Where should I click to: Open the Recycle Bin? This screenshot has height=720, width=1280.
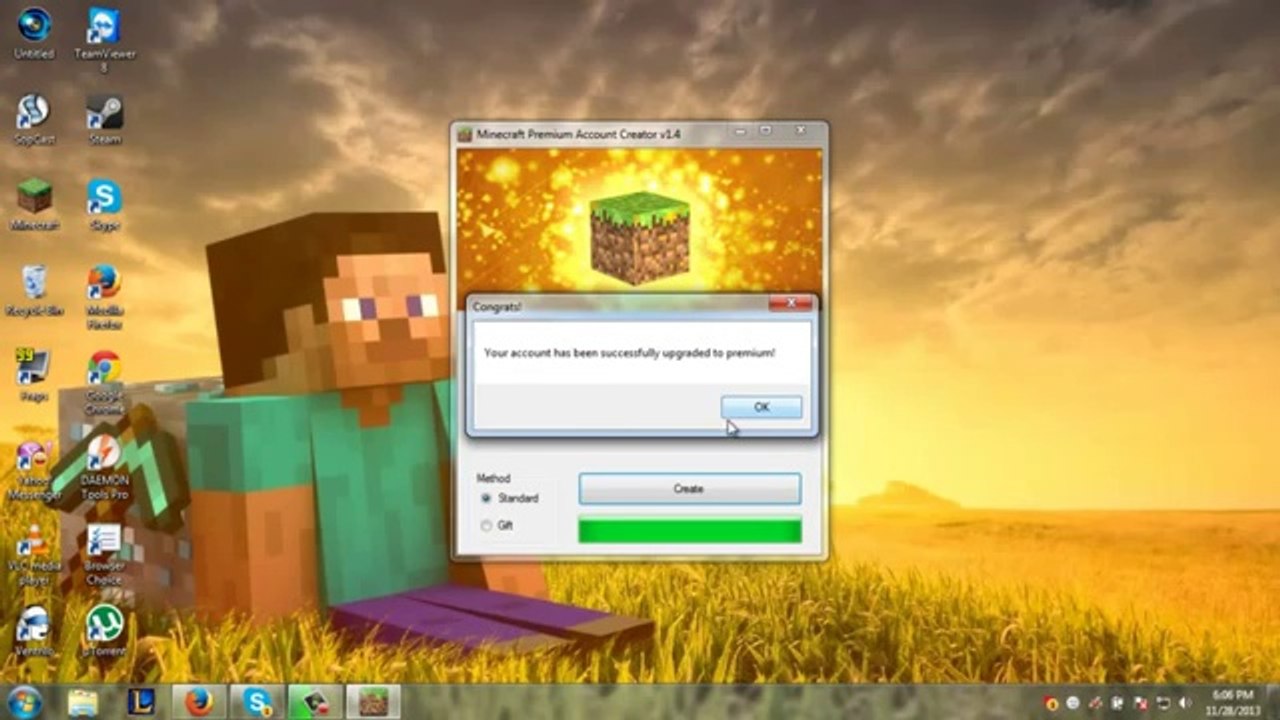point(34,291)
